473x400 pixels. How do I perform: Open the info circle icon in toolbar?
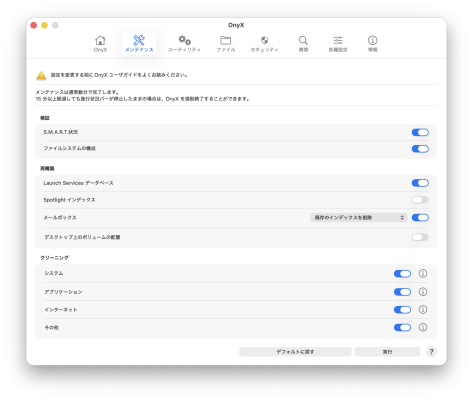tap(372, 40)
